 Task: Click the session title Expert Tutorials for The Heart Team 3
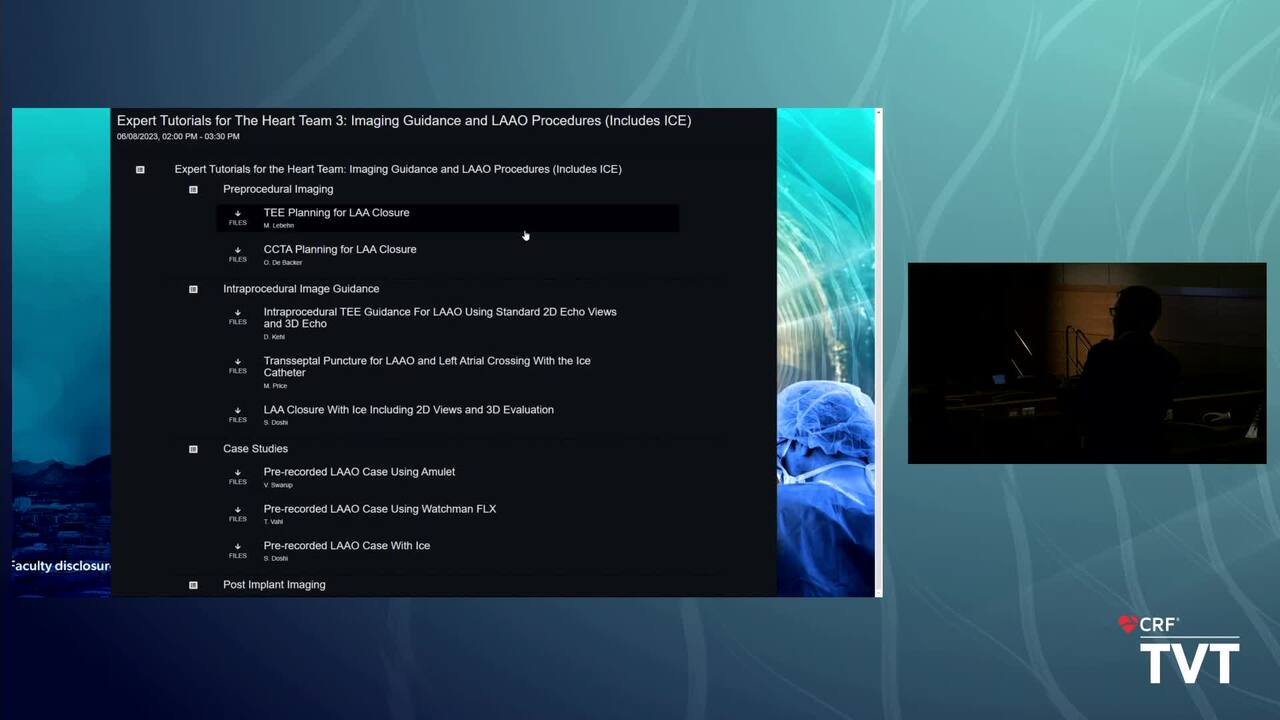point(404,121)
